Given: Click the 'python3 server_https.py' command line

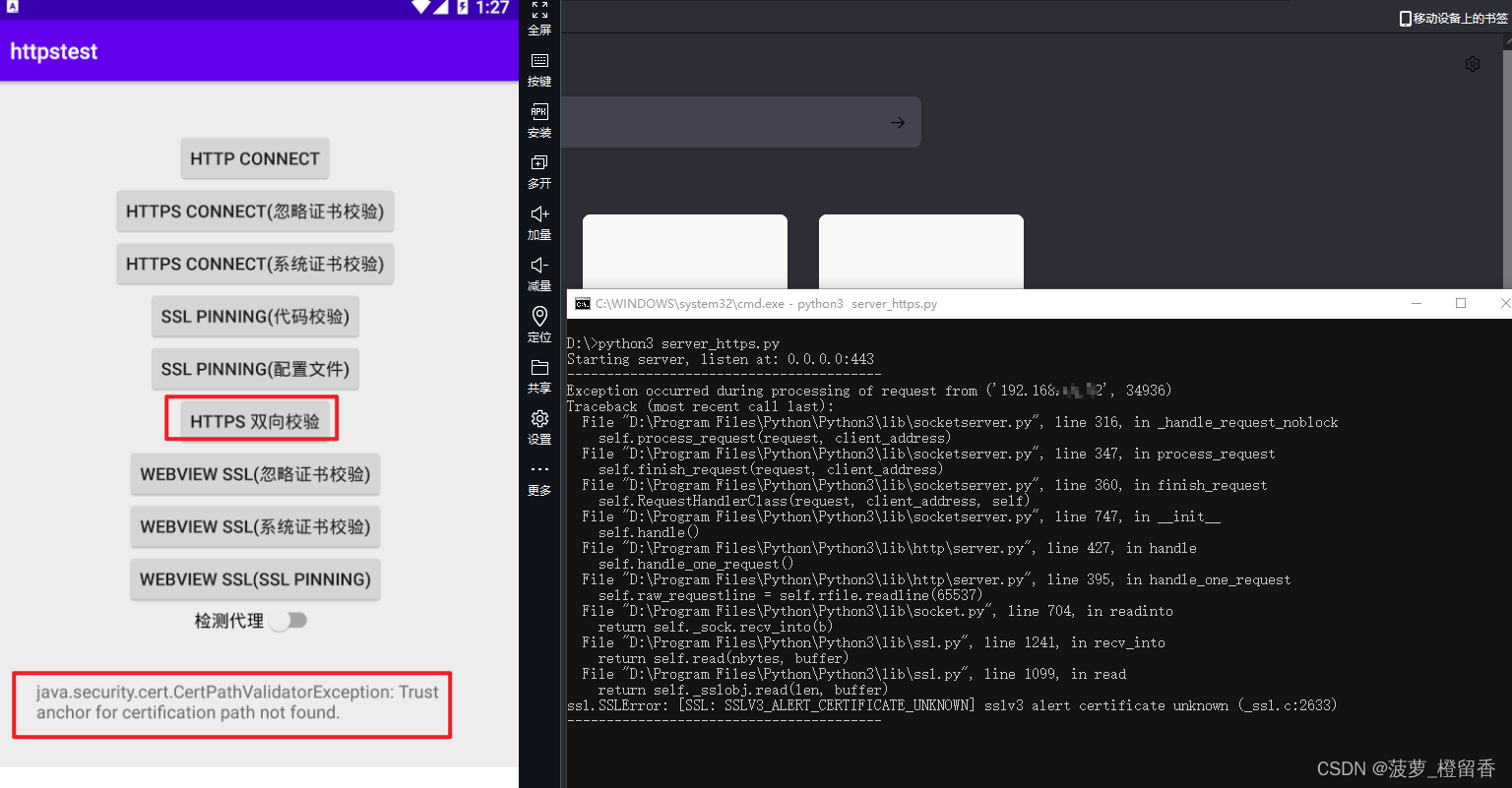Looking at the screenshot, I should (673, 343).
